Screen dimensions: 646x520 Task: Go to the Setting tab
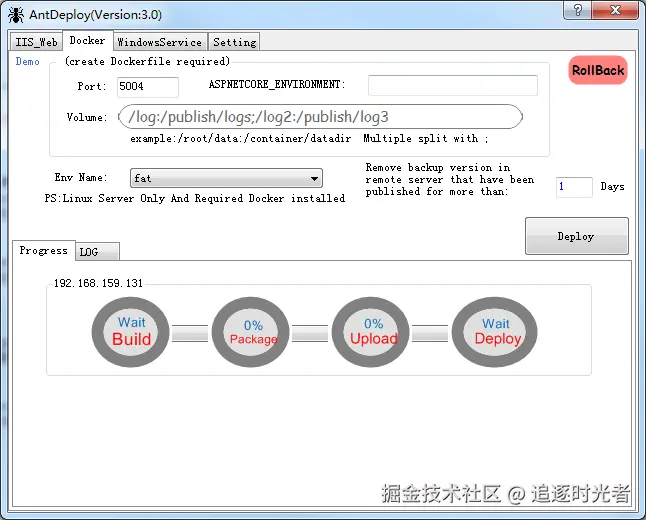234,42
